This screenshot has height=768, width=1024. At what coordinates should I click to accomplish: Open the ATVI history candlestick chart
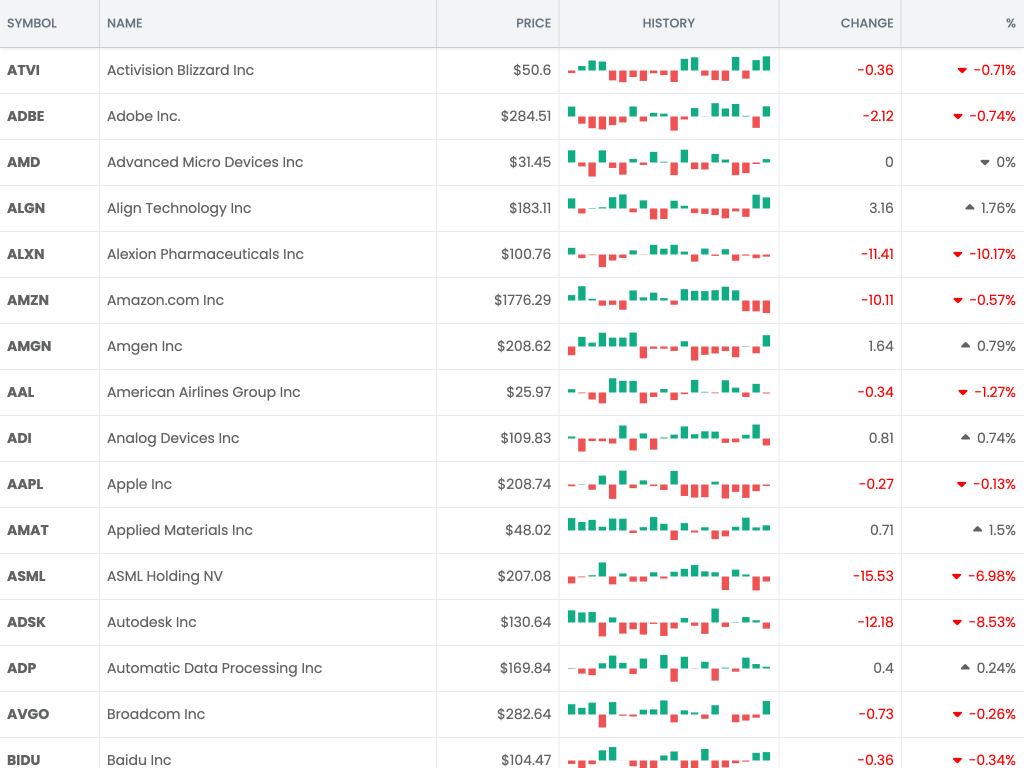pos(669,69)
